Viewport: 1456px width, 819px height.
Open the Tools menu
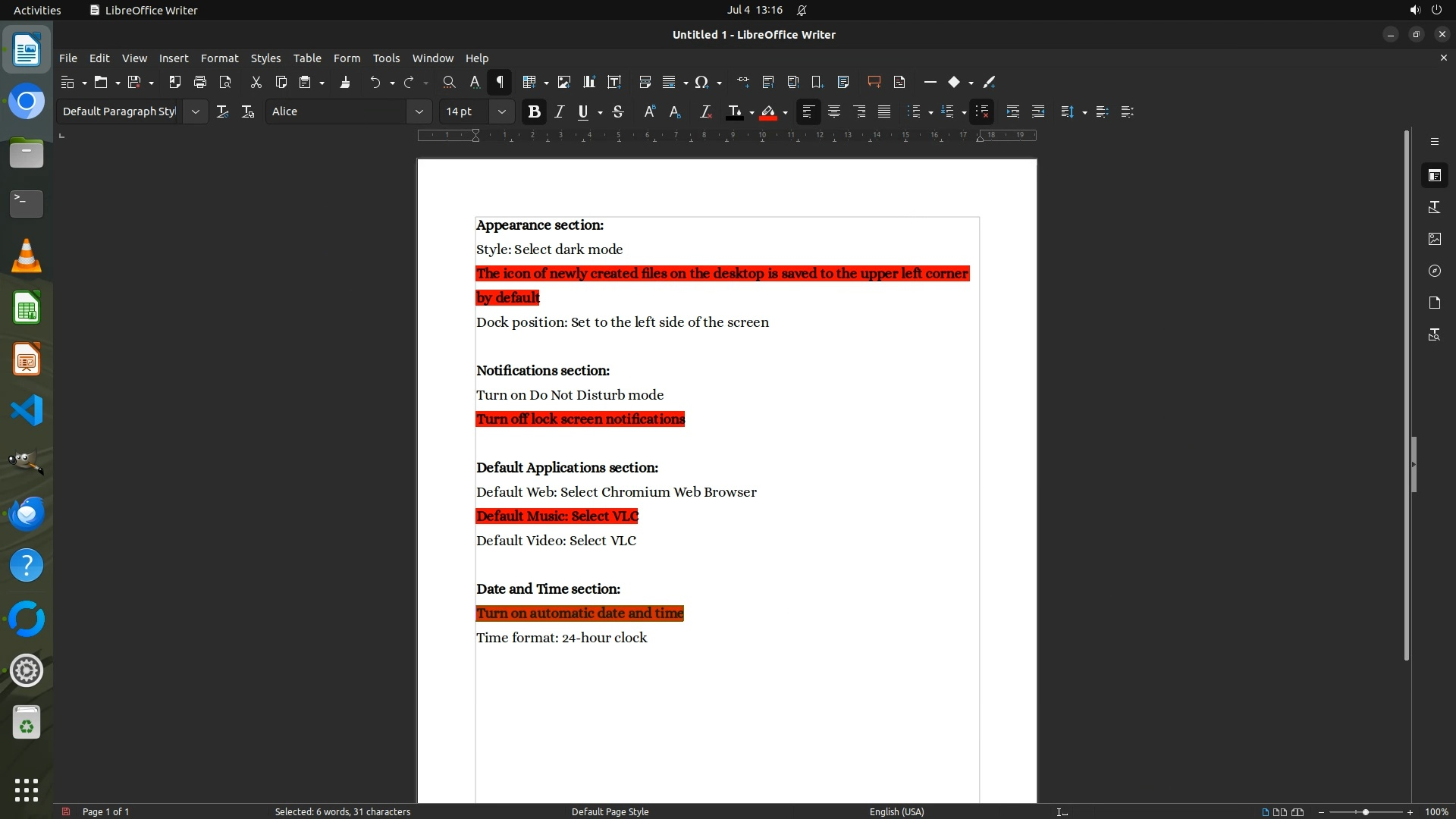point(386,58)
